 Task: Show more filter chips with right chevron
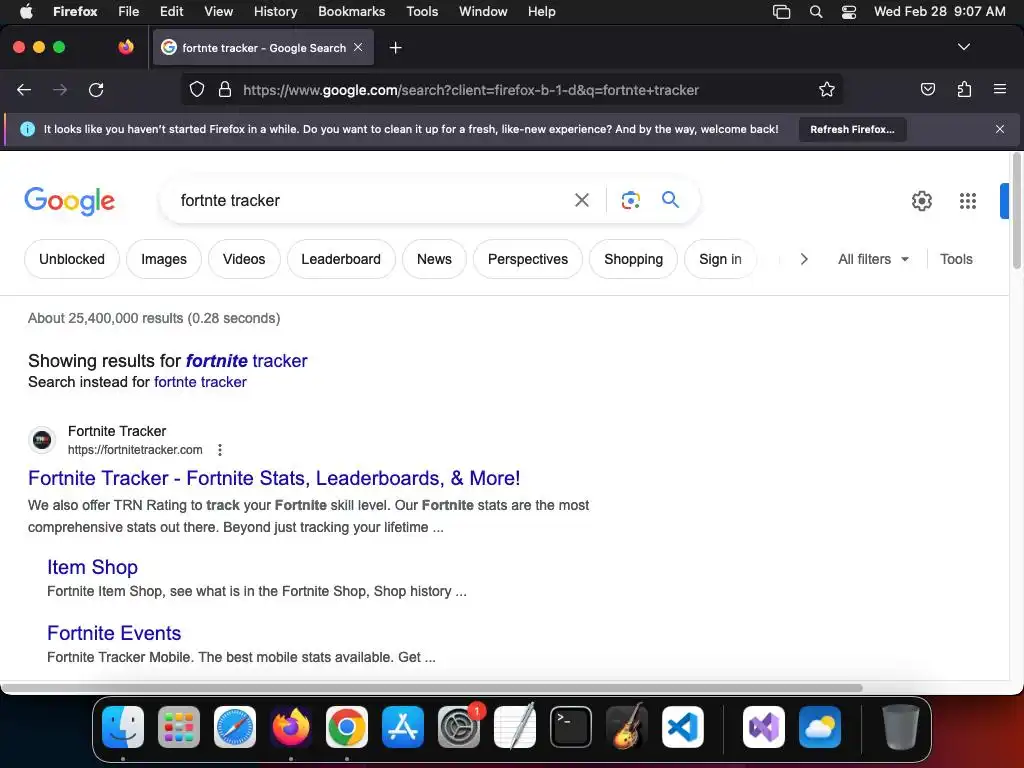pyautogui.click(x=804, y=259)
